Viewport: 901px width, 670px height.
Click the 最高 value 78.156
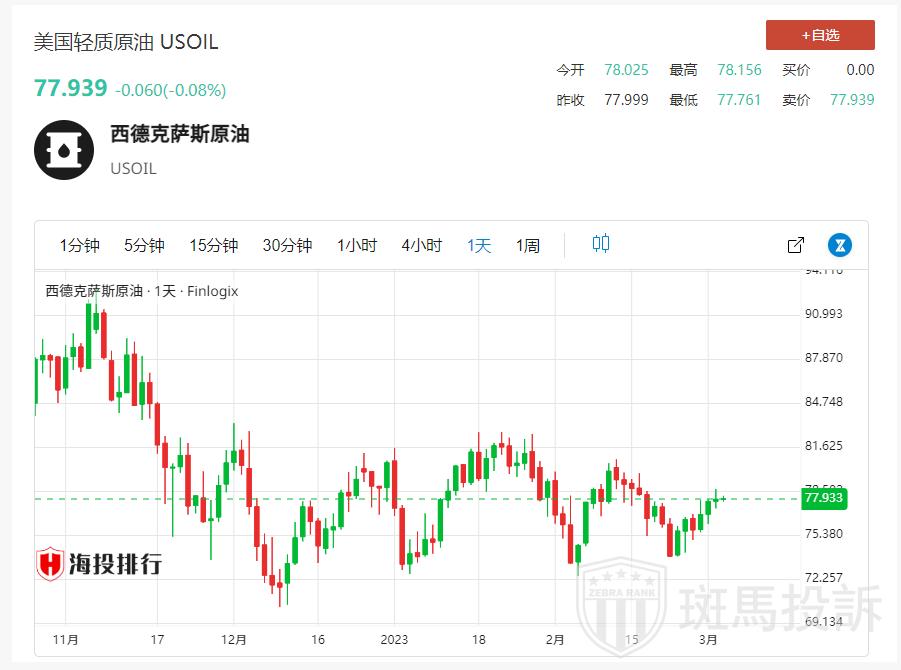click(739, 70)
